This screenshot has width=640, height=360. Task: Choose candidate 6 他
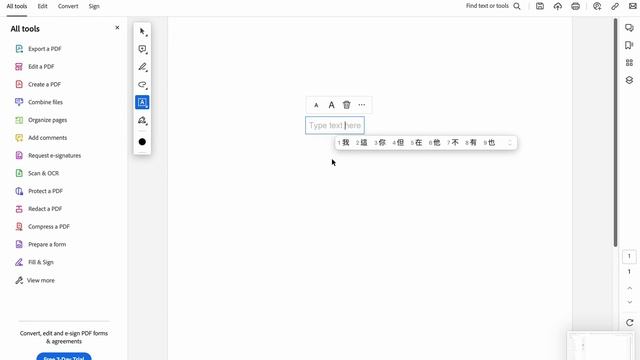(435, 142)
